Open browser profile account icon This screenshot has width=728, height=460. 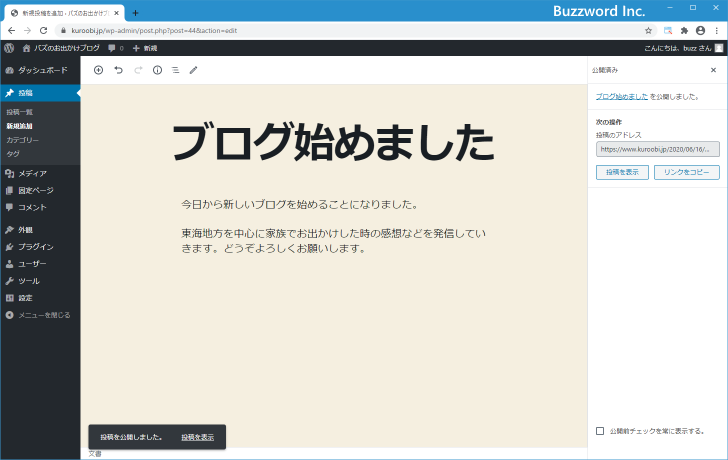[x=701, y=31]
